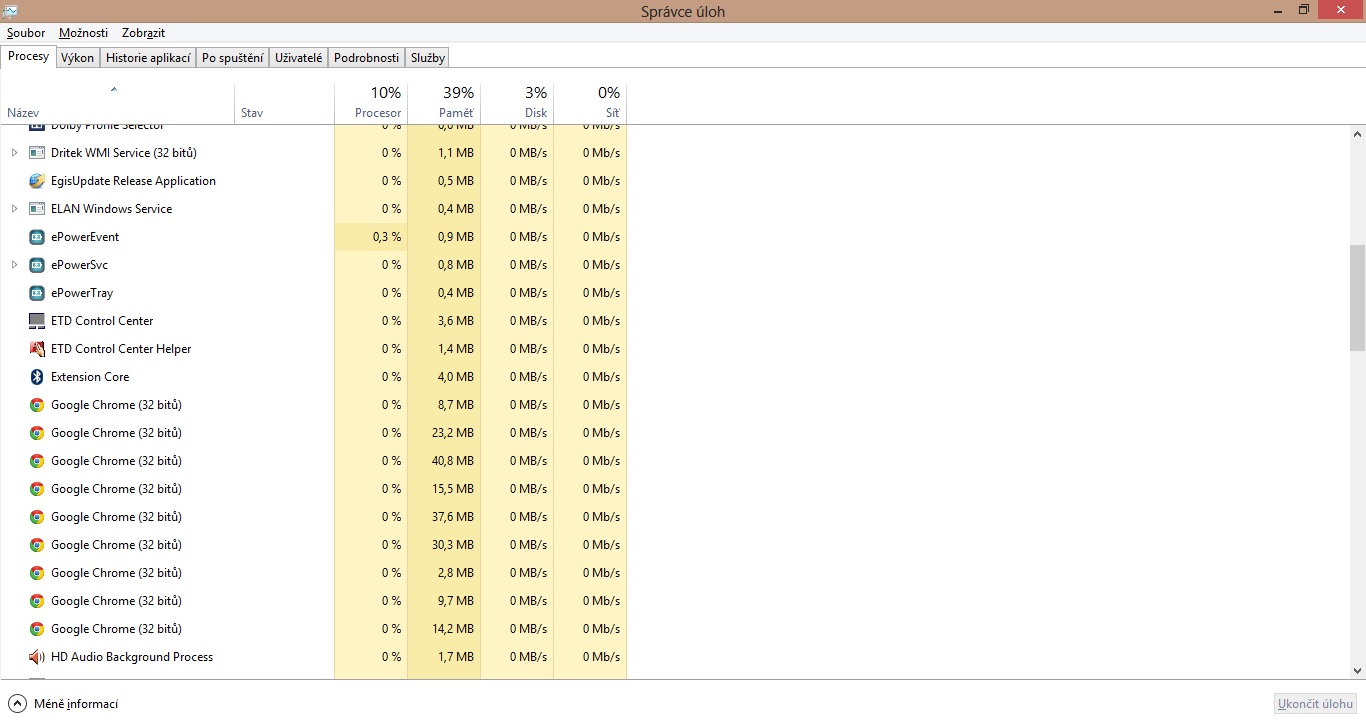Viewport: 1366px width, 728px height.
Task: Go to the Uživatelé tab
Action: point(299,58)
